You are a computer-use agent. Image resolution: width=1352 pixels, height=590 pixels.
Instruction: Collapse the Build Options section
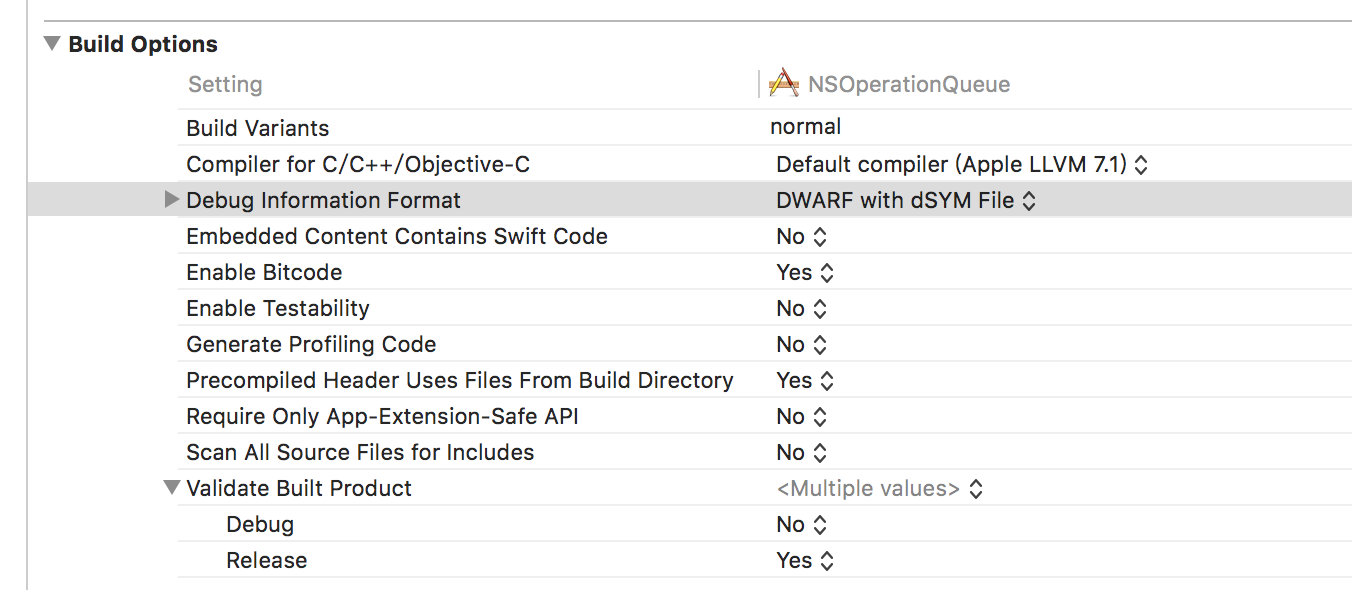pos(51,44)
